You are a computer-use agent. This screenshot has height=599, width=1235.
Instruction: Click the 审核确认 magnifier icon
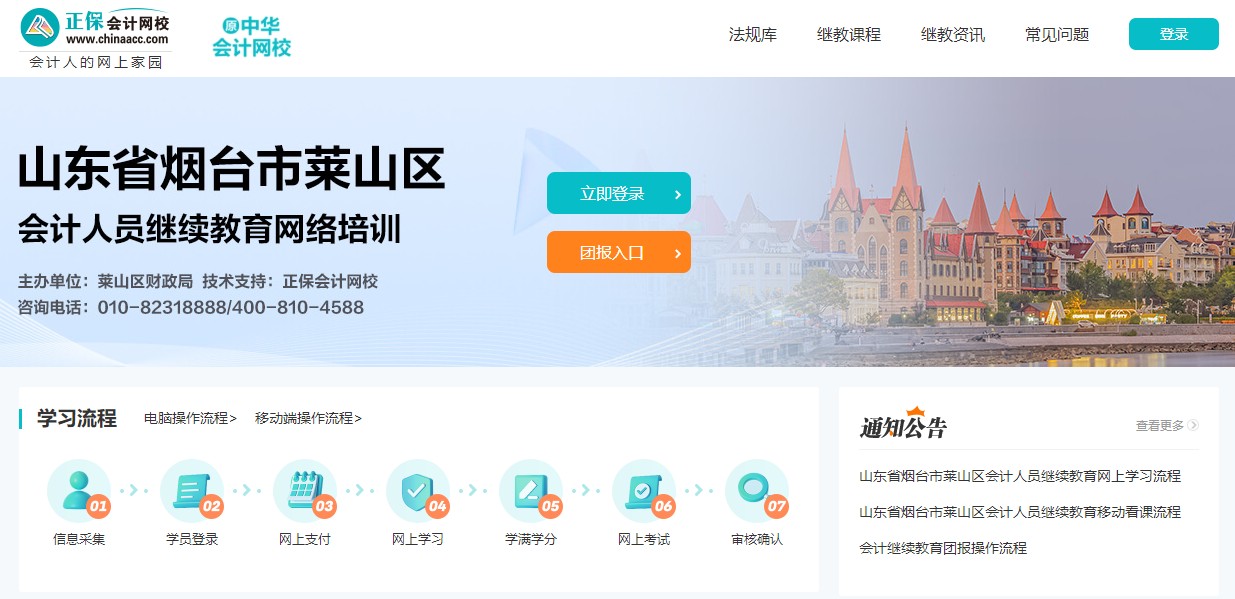click(x=756, y=491)
